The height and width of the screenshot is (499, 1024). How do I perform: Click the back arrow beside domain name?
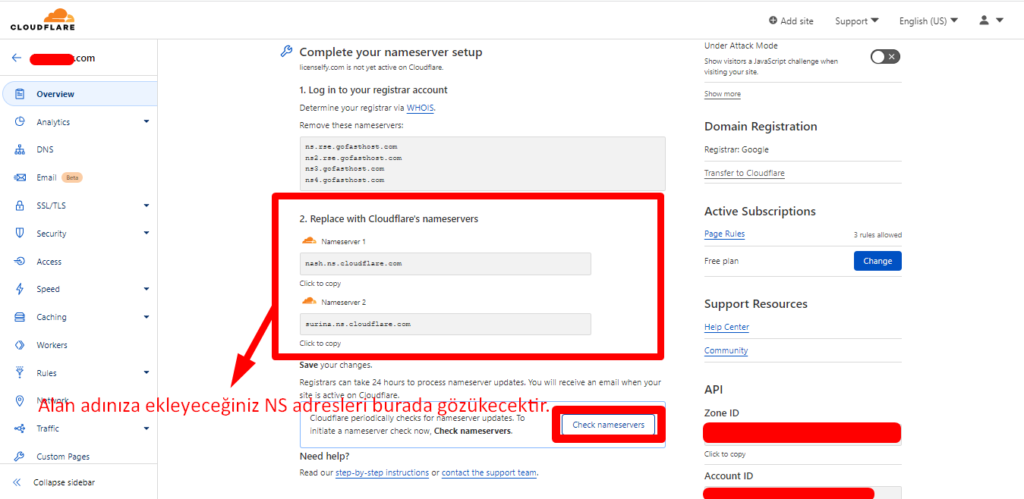[x=16, y=58]
